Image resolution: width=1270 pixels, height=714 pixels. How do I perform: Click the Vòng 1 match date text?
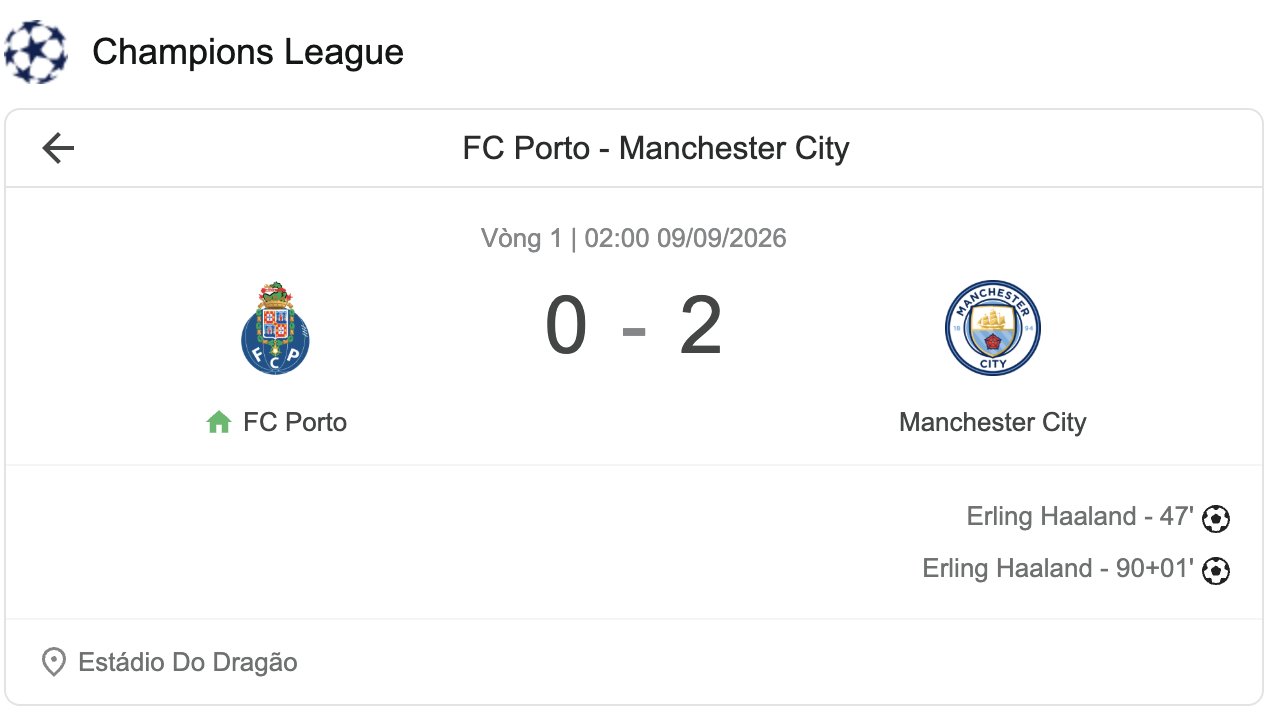point(634,238)
